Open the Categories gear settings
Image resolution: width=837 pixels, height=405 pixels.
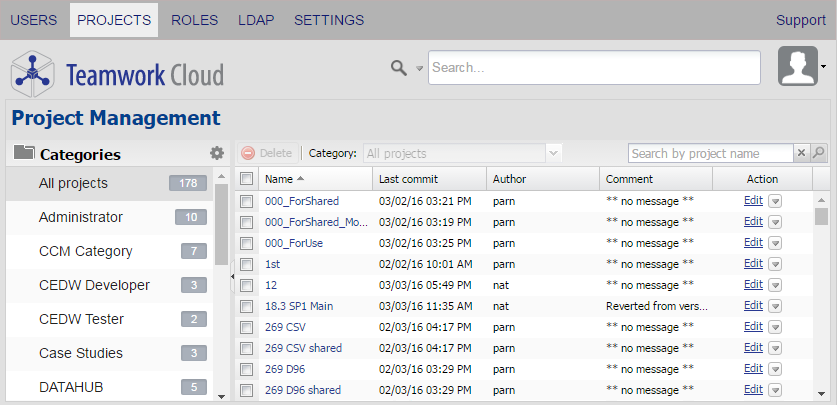coord(217,154)
